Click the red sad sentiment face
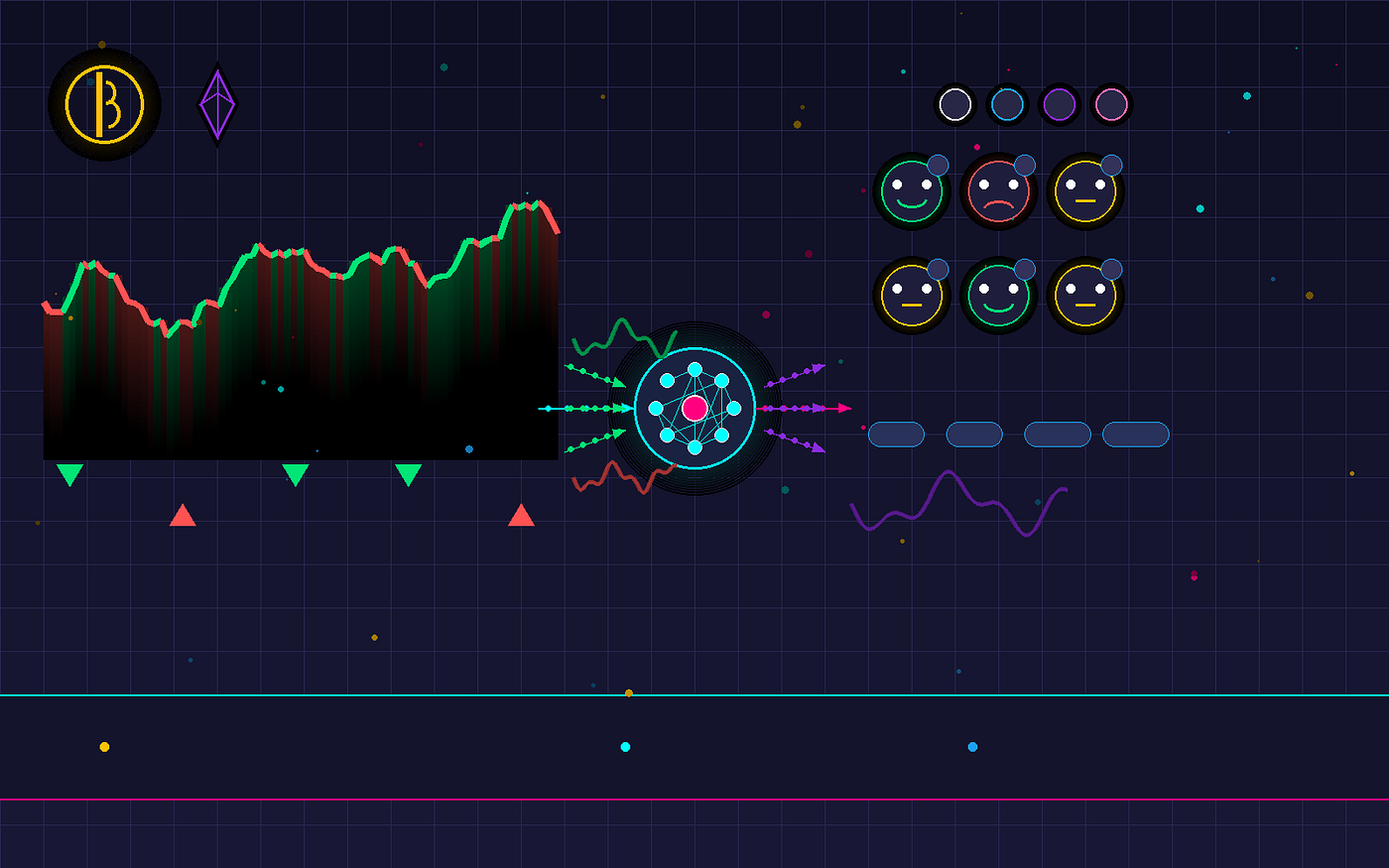The height and width of the screenshot is (868, 1389). (x=1000, y=190)
